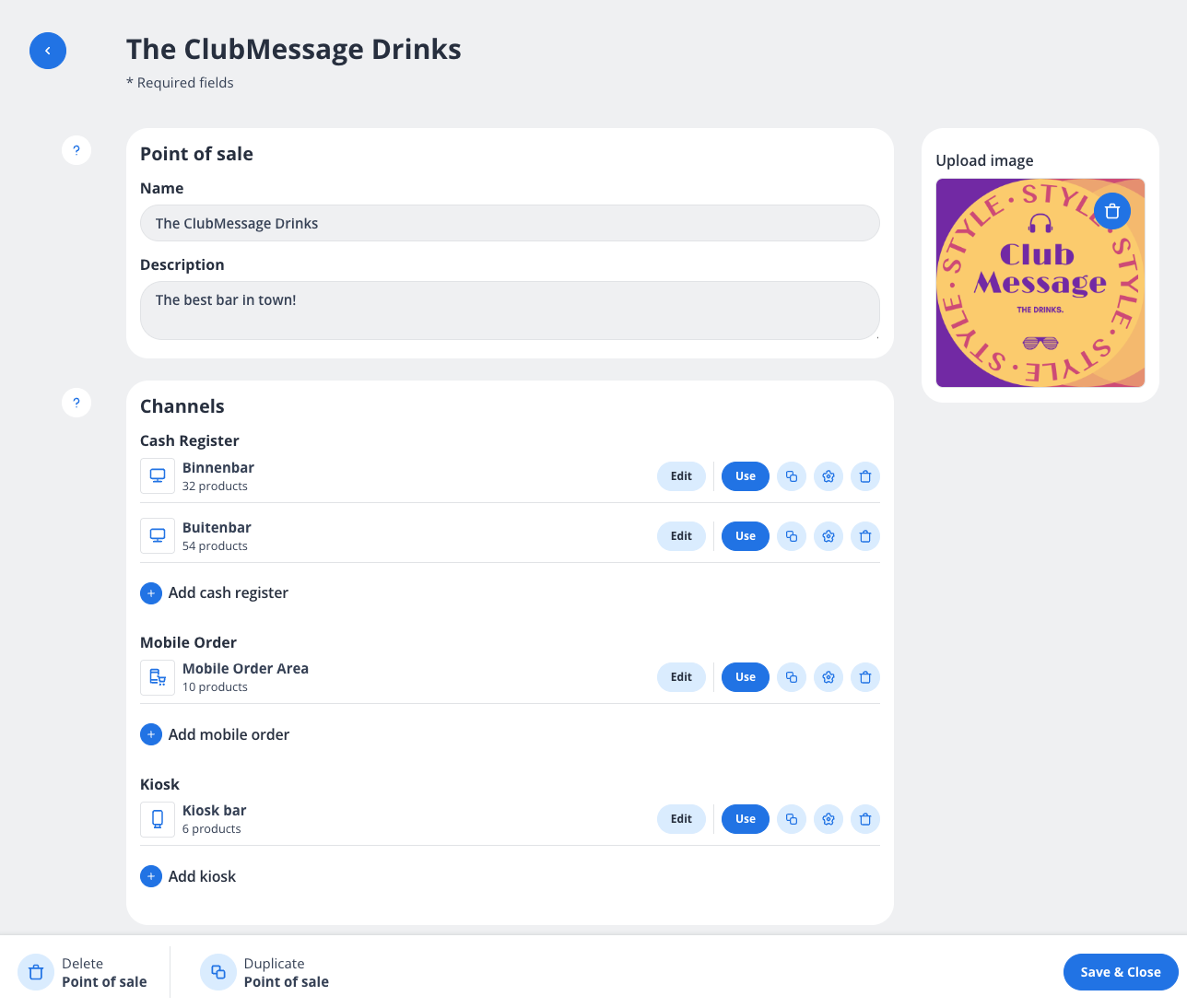Screen dimensions: 1187x1008
Task: Open settings icon for Mobile Order Area
Action: (829, 677)
